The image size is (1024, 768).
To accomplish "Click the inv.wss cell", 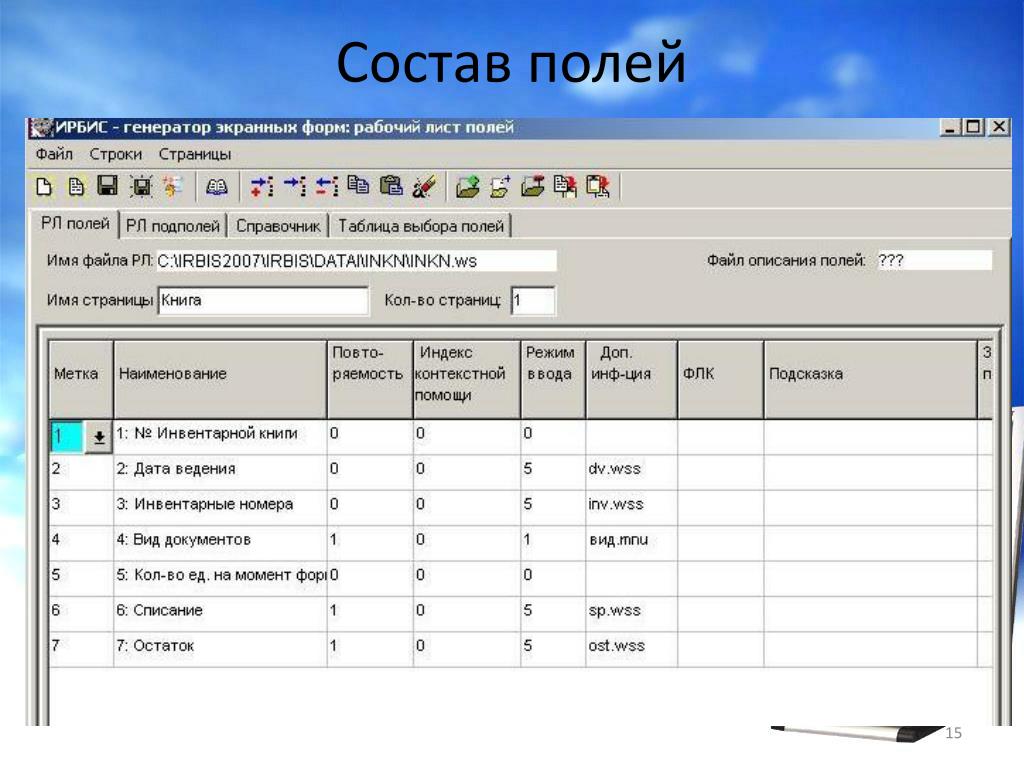I will point(631,507).
